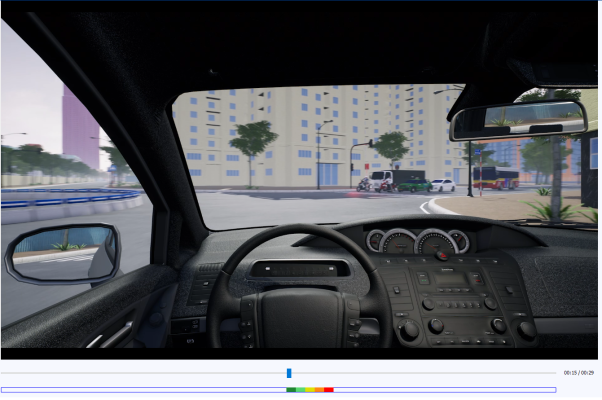Click the left side mirror in the video
The image size is (602, 400).
[x=62, y=253]
